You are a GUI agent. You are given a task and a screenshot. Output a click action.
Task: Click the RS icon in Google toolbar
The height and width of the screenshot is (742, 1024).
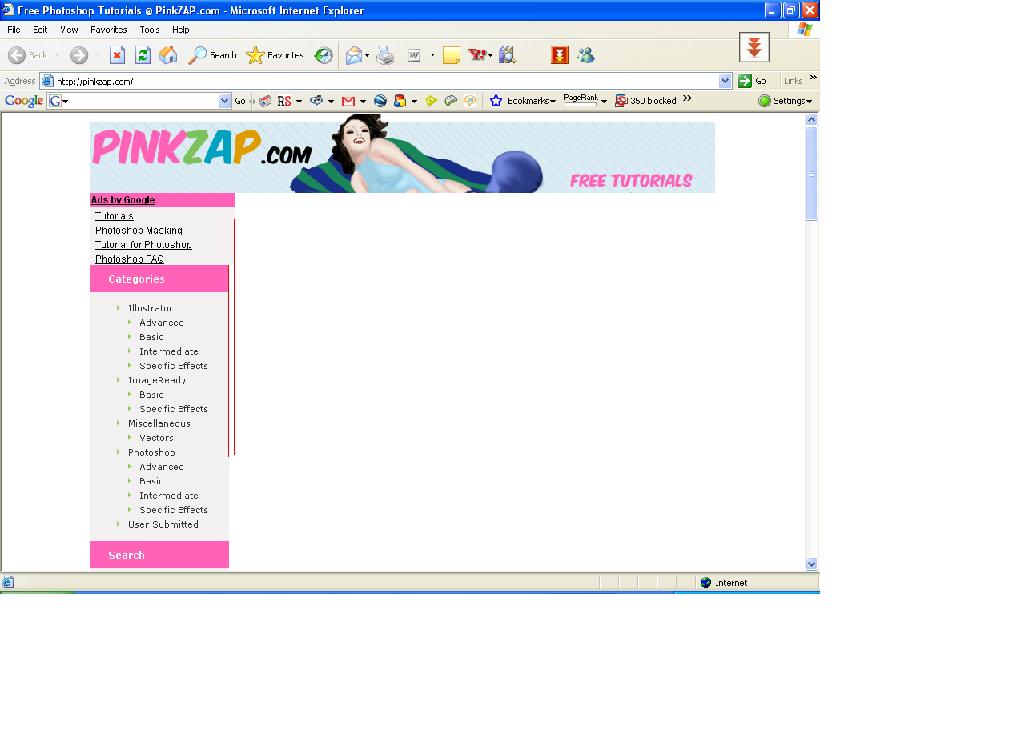284,101
